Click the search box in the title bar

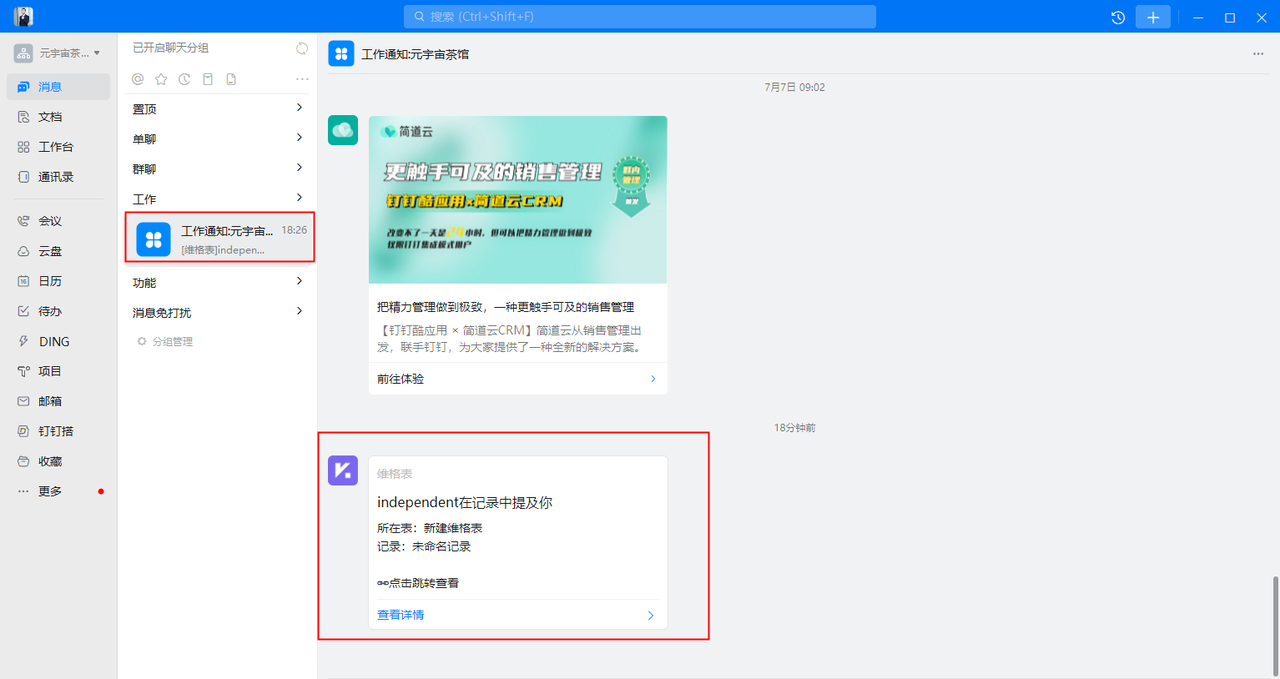pos(640,17)
